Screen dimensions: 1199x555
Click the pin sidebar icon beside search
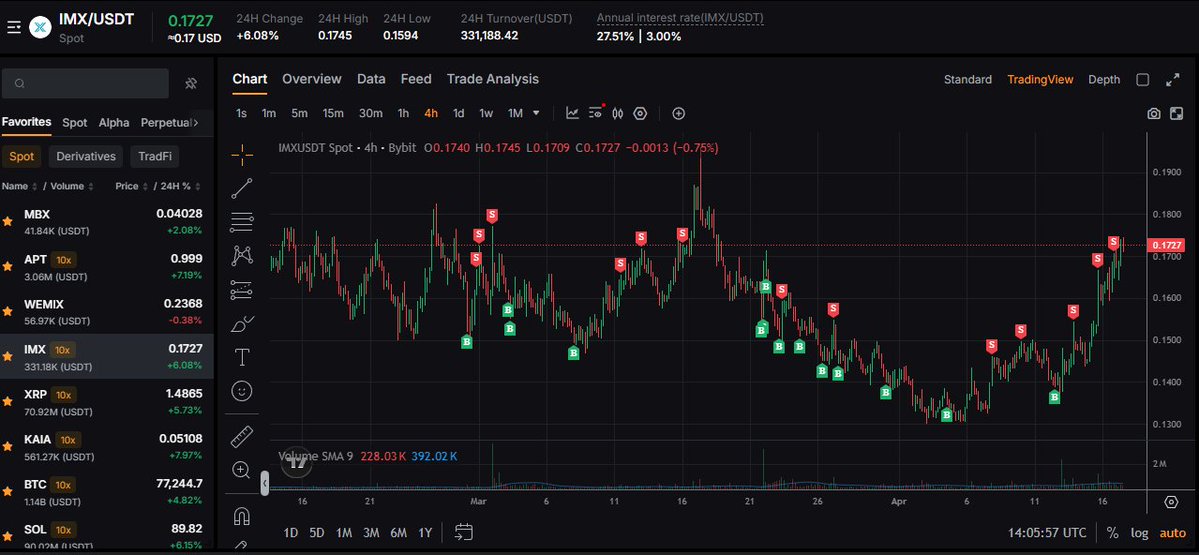tap(192, 83)
